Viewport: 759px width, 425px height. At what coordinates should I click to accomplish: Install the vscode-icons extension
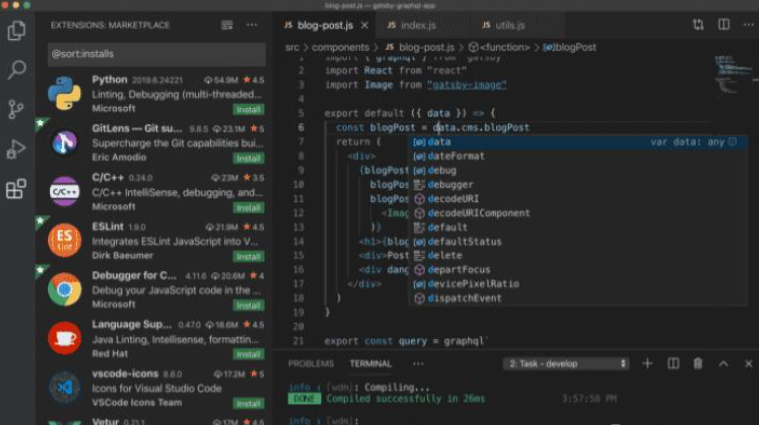(x=248, y=403)
